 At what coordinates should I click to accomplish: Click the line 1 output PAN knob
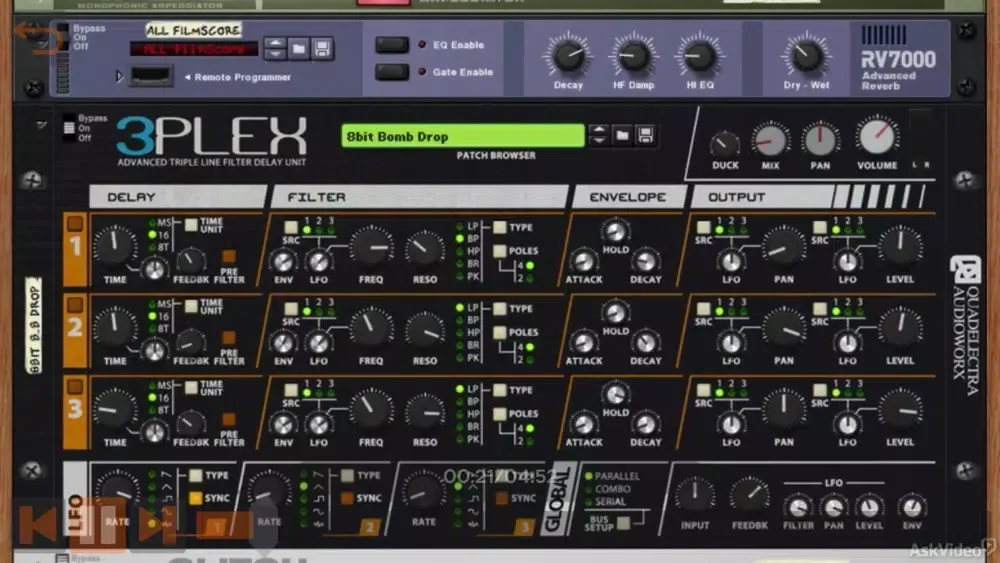(x=784, y=249)
